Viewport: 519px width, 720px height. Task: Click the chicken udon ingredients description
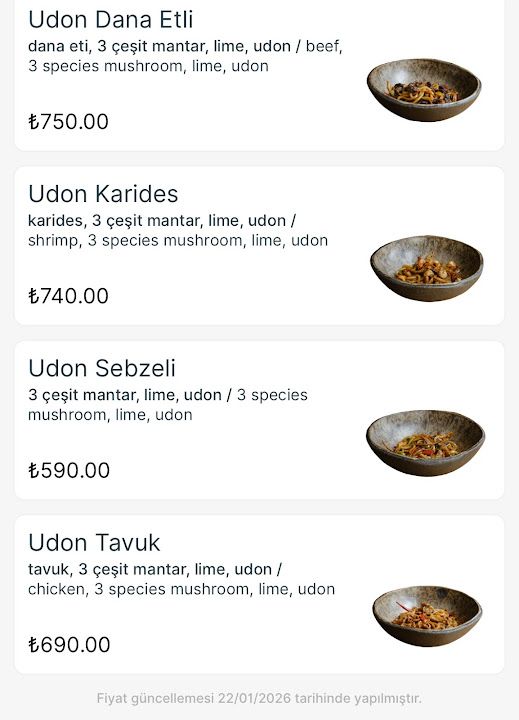point(181,579)
